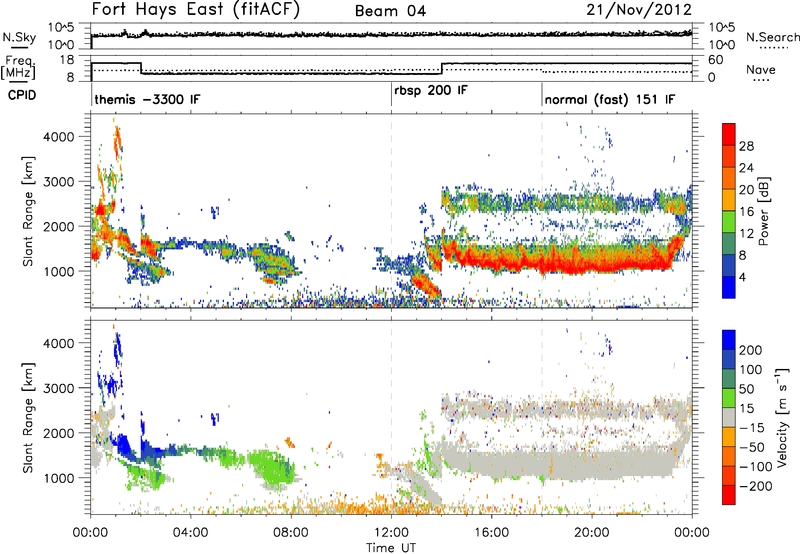
Task: Click the '12:00' time tick label
Action: tap(391, 533)
